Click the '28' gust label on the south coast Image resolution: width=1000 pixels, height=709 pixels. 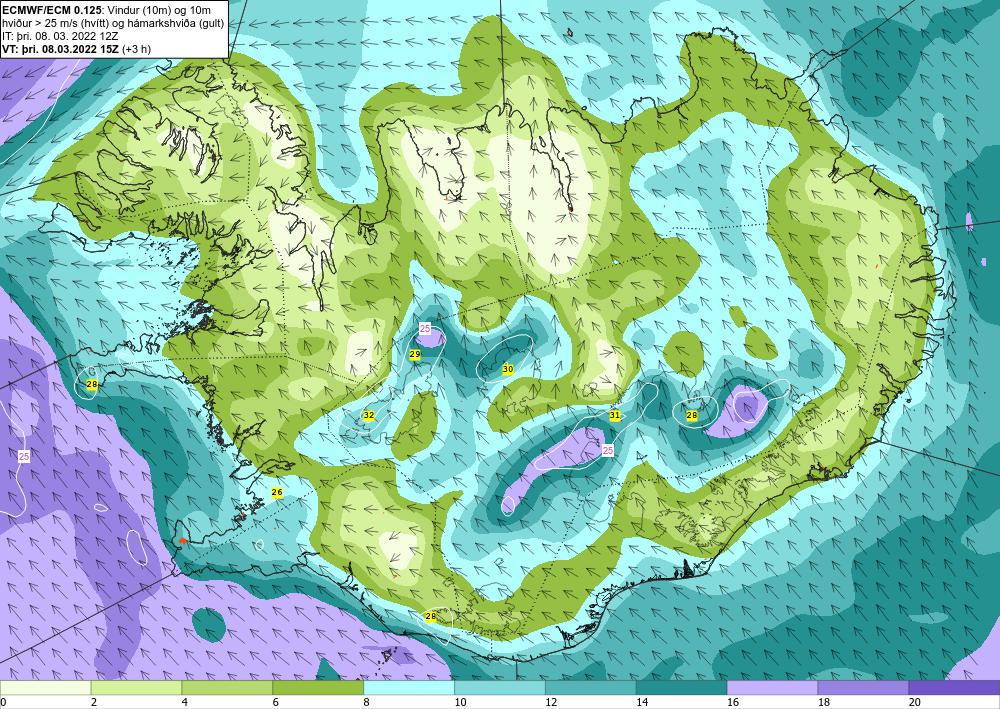[430, 616]
